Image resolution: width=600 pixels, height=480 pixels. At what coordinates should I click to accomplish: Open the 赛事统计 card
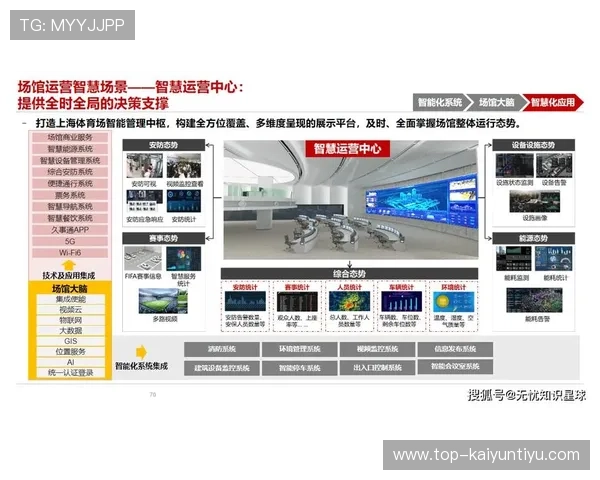(x=297, y=305)
